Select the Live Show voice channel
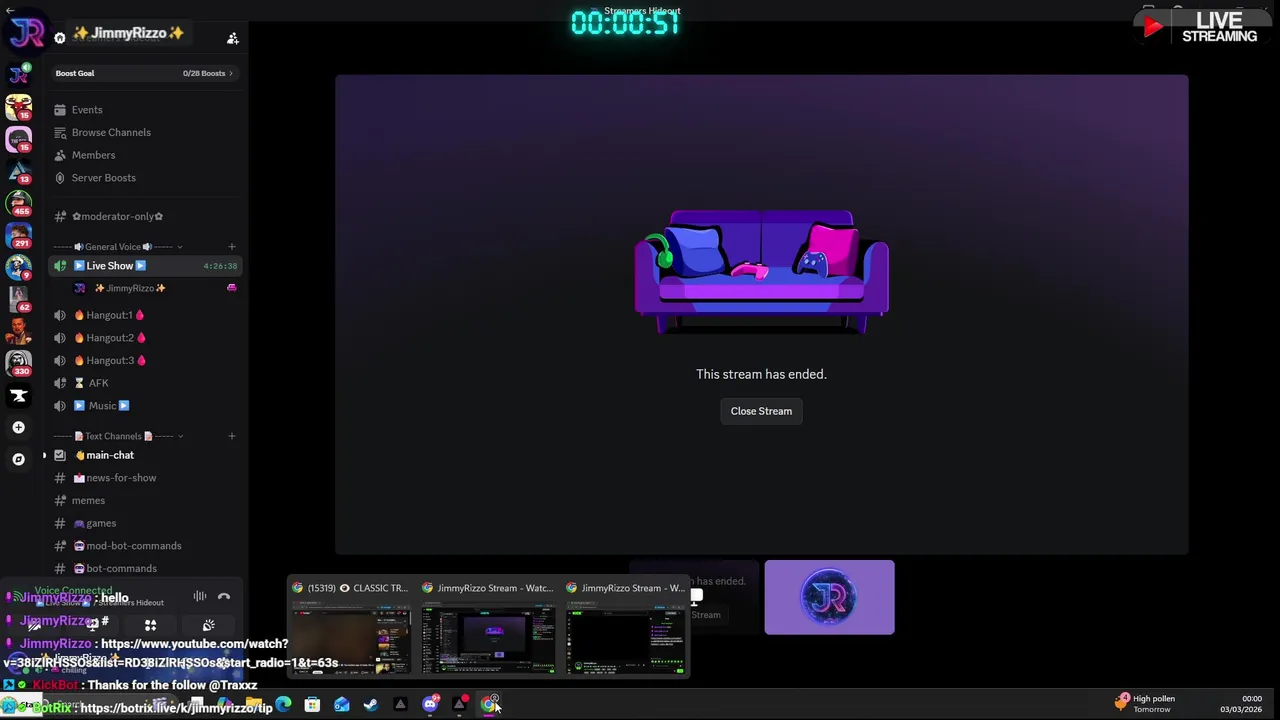1280x720 pixels. coord(144,266)
